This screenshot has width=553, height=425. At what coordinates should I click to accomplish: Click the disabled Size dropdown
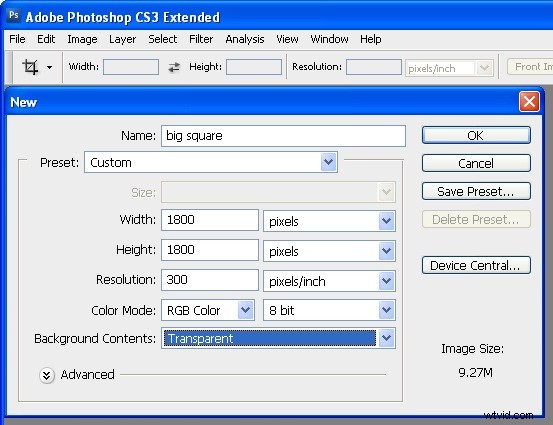pos(278,192)
